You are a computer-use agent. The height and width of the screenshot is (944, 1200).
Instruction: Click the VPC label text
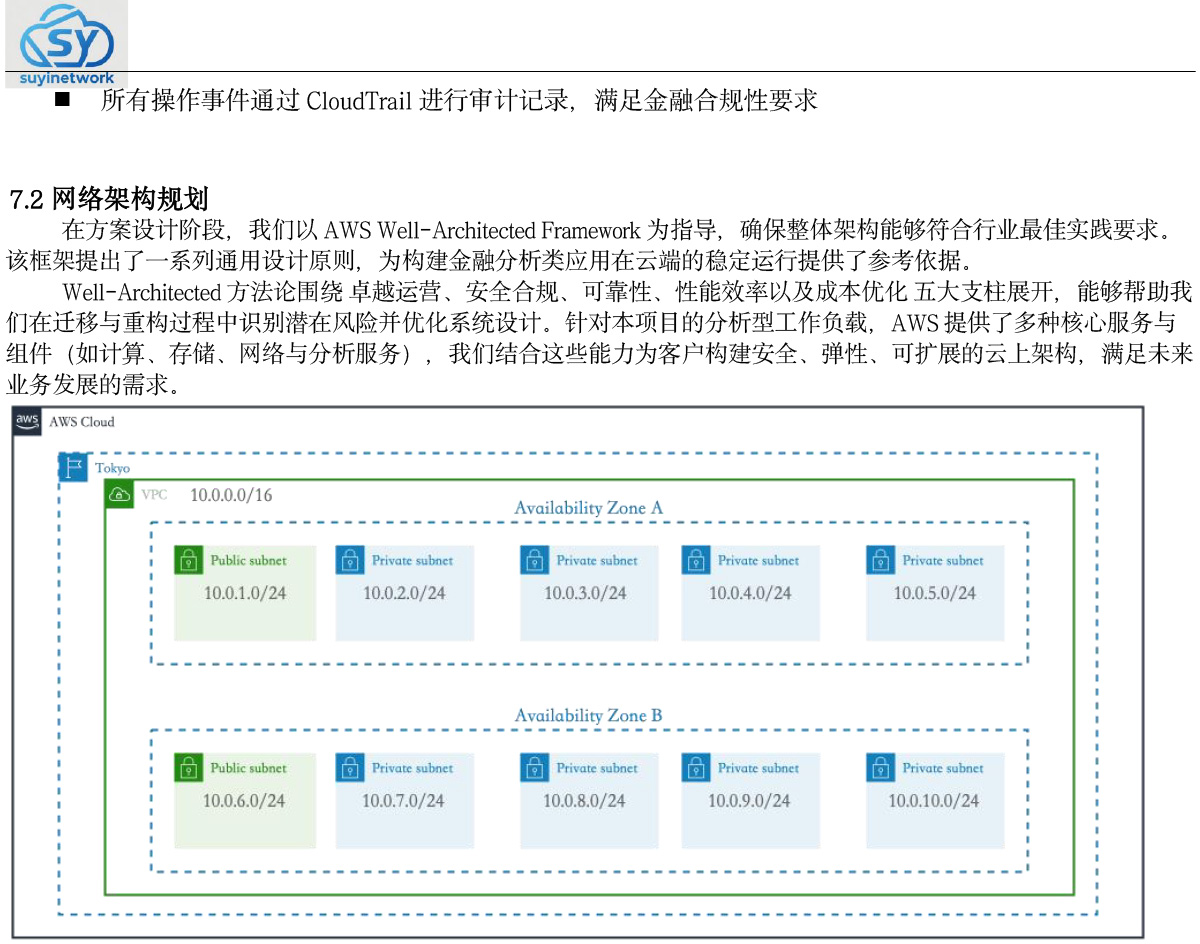click(x=154, y=494)
